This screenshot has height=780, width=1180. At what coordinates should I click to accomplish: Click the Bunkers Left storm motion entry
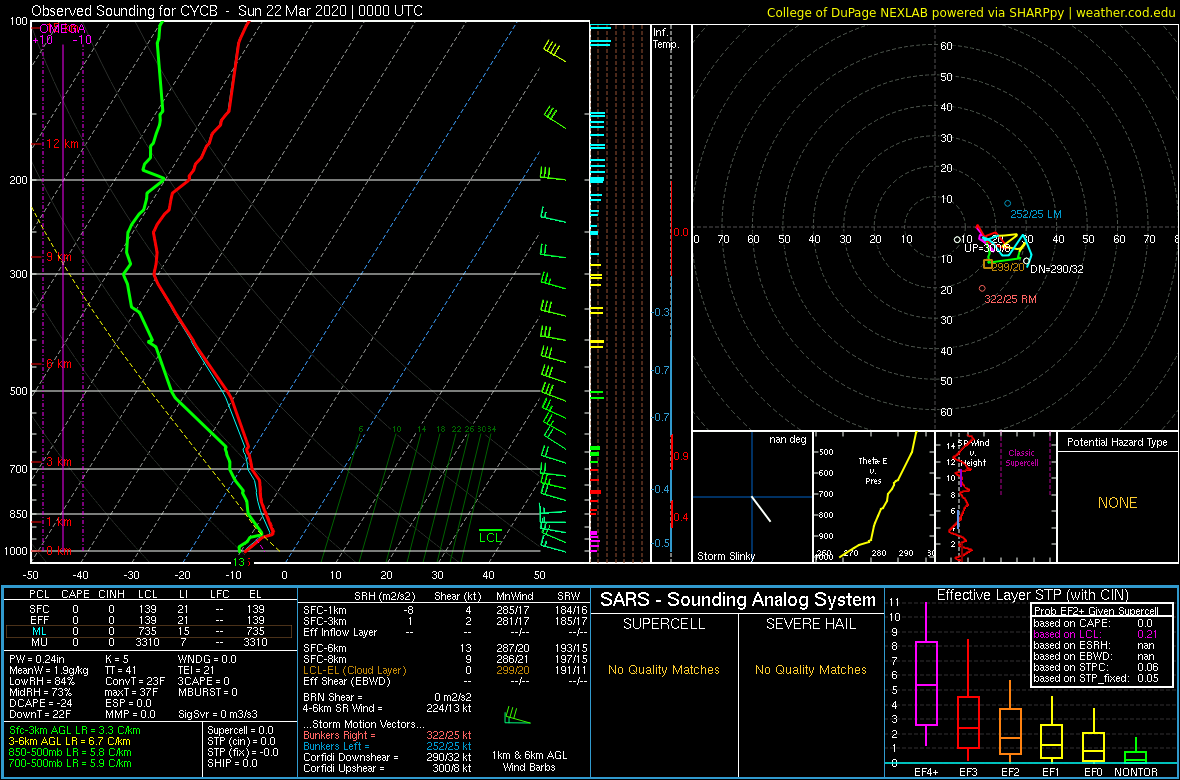[x=387, y=745]
